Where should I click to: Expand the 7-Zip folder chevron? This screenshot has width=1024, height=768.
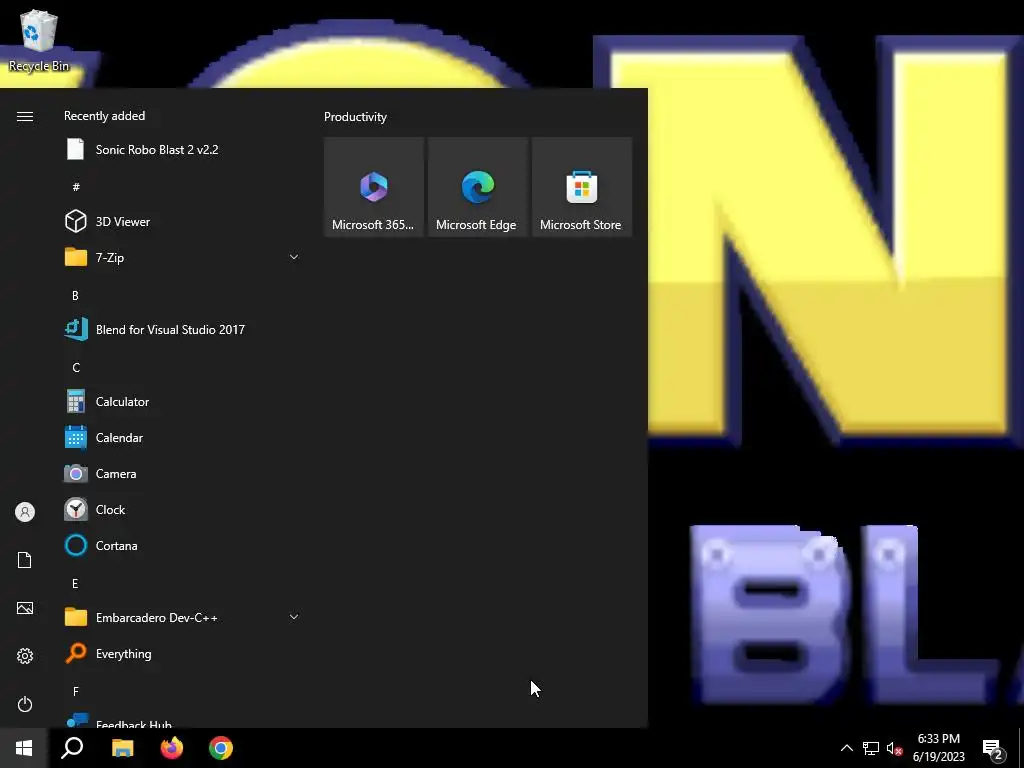click(294, 257)
